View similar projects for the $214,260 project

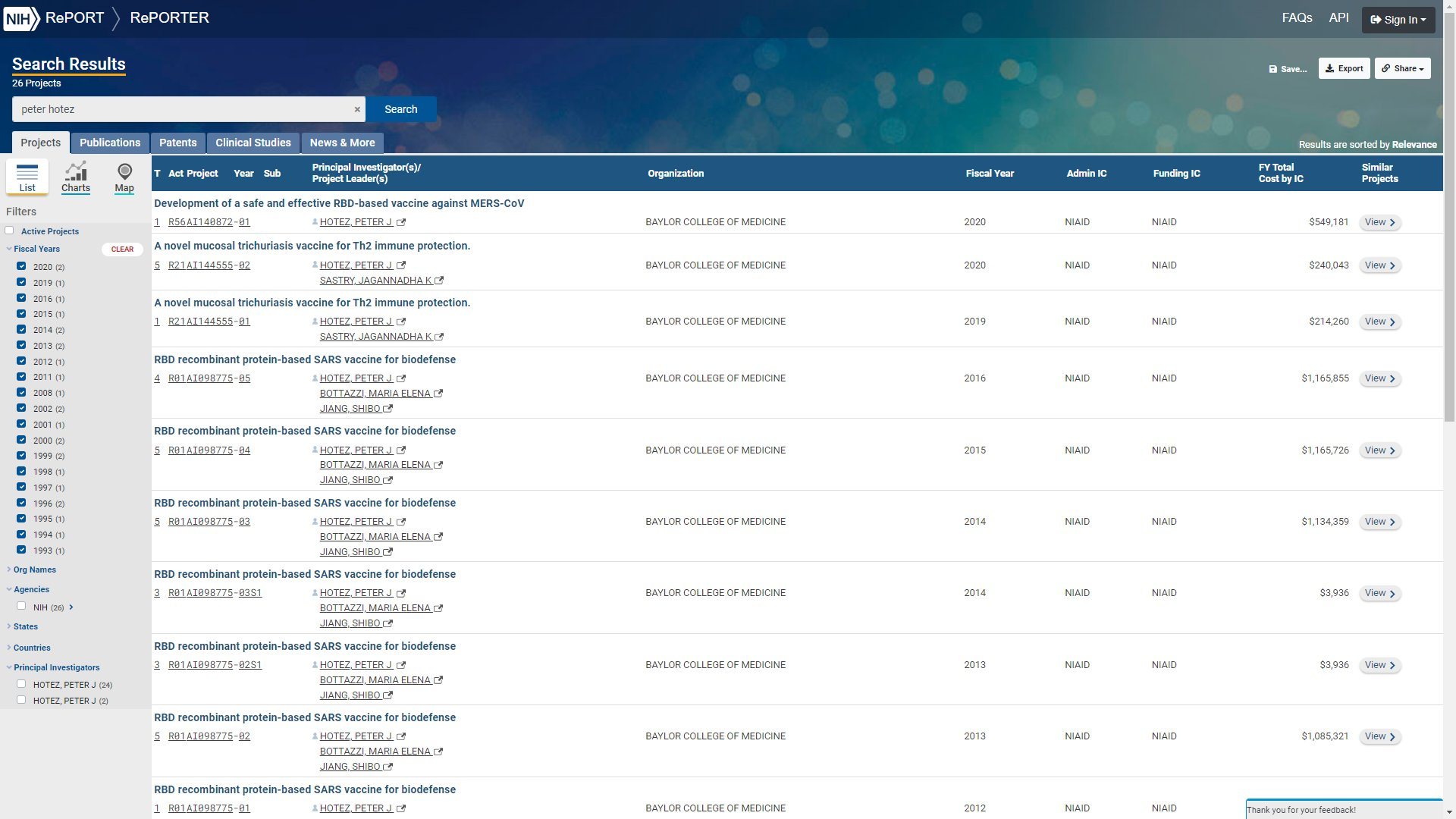tap(1379, 322)
